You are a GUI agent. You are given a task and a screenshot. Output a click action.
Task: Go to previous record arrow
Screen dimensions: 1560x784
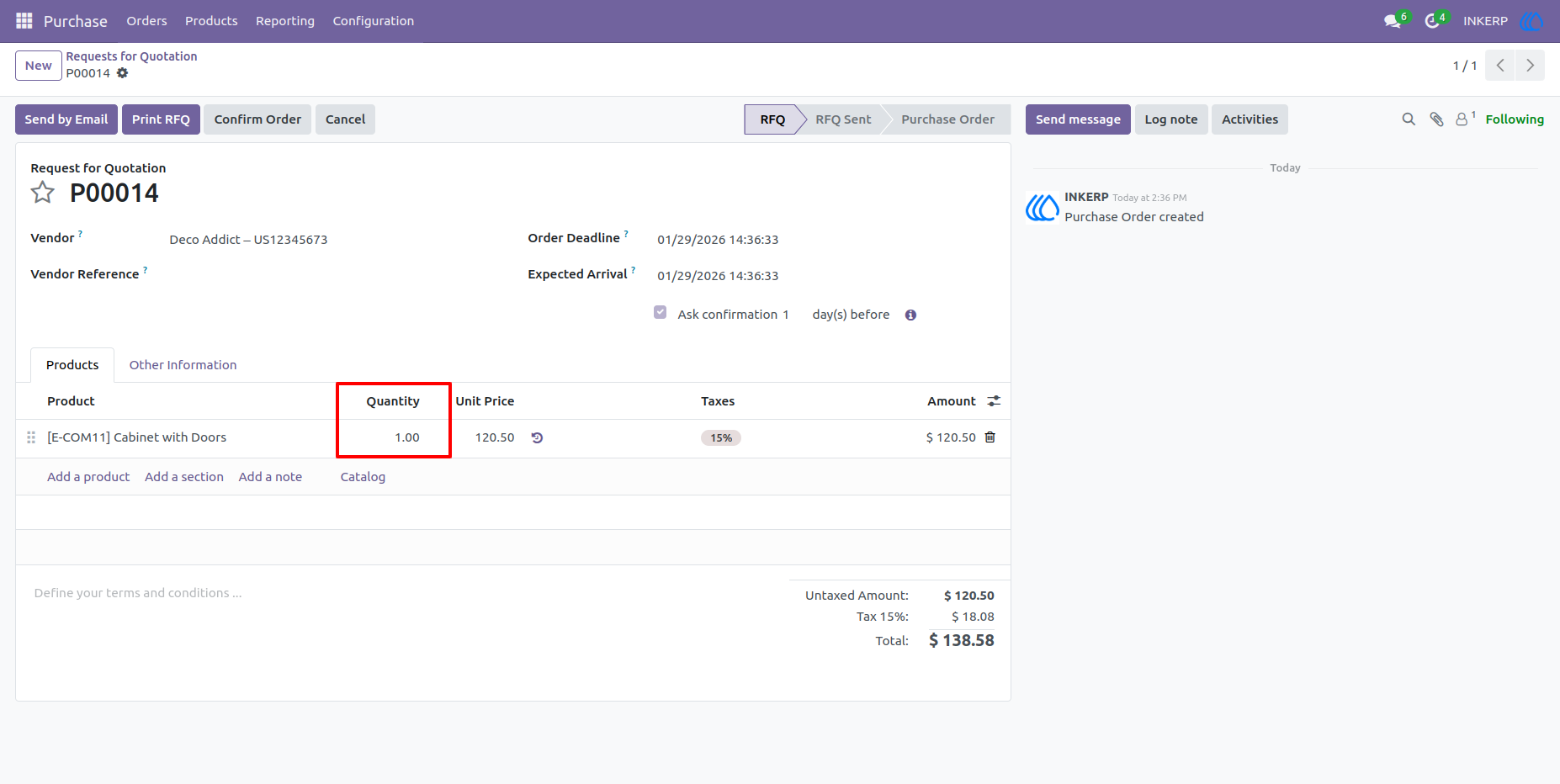(1500, 66)
